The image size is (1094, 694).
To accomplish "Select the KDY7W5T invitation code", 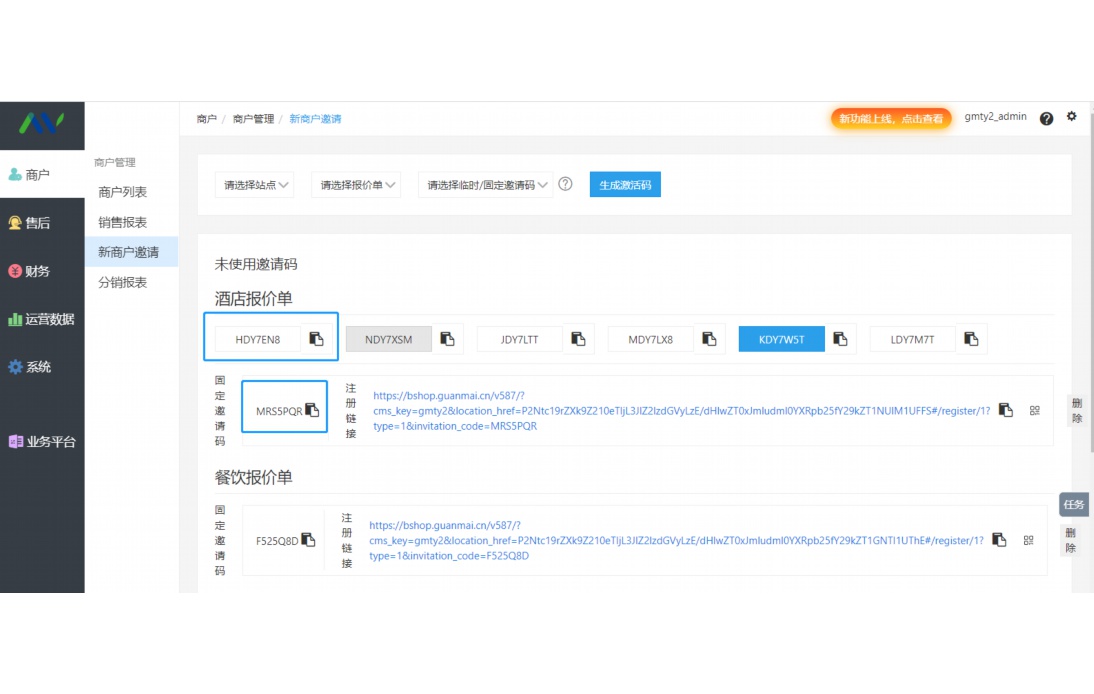I will coord(781,339).
